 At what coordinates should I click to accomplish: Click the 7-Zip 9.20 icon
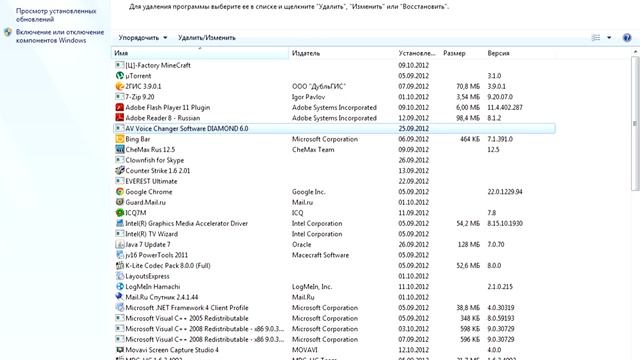coord(120,97)
